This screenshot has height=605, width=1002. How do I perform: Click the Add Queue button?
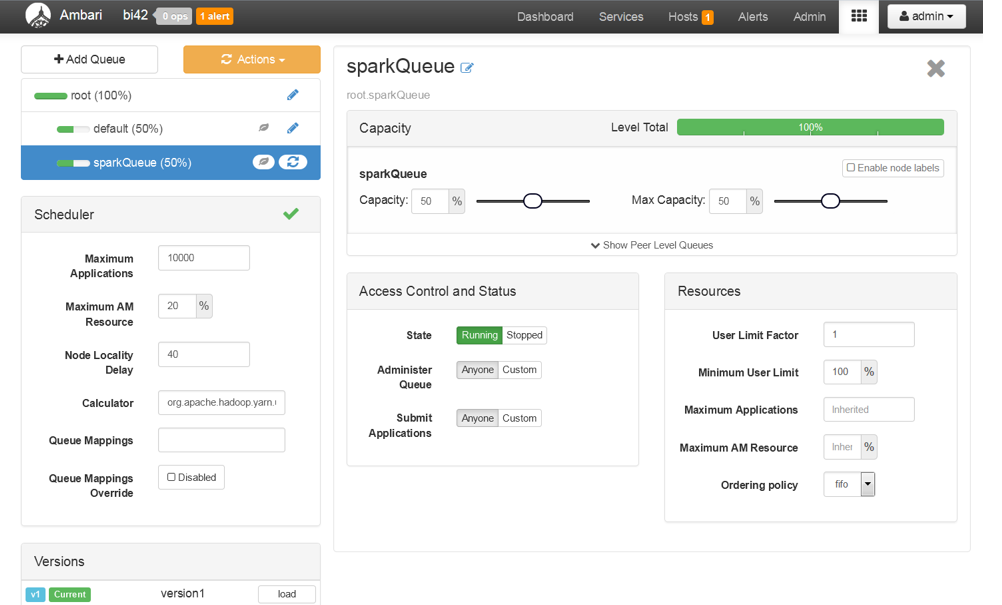click(89, 59)
